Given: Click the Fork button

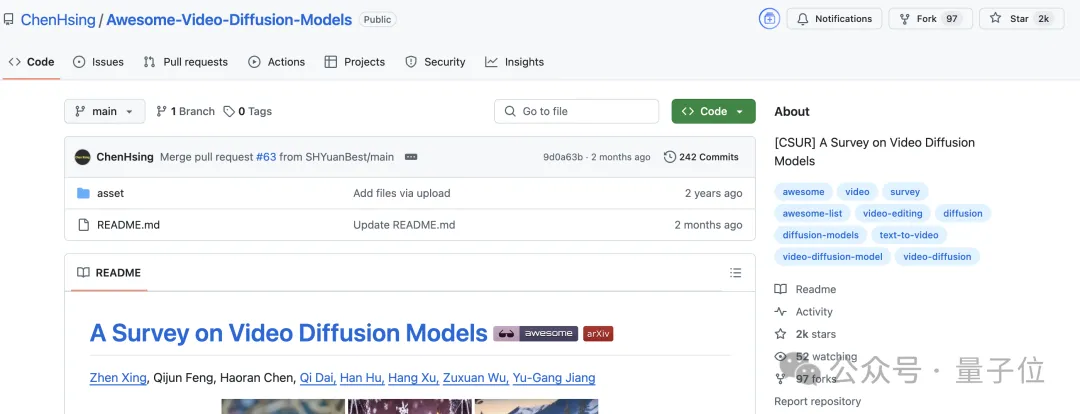Looking at the screenshot, I should [931, 19].
